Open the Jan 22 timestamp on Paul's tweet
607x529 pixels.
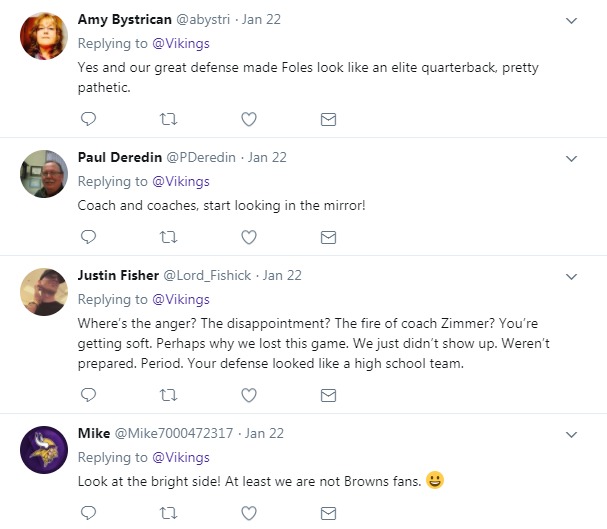pyautogui.click(x=267, y=157)
